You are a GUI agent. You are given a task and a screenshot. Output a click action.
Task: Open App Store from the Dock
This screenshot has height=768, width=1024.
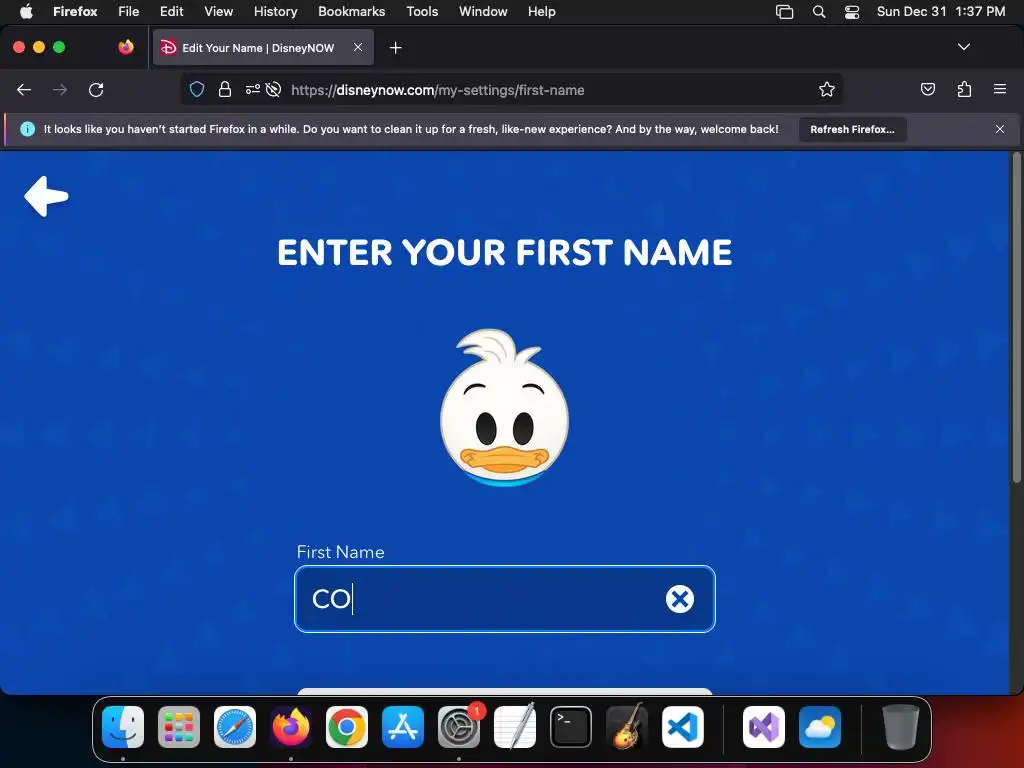coord(403,727)
